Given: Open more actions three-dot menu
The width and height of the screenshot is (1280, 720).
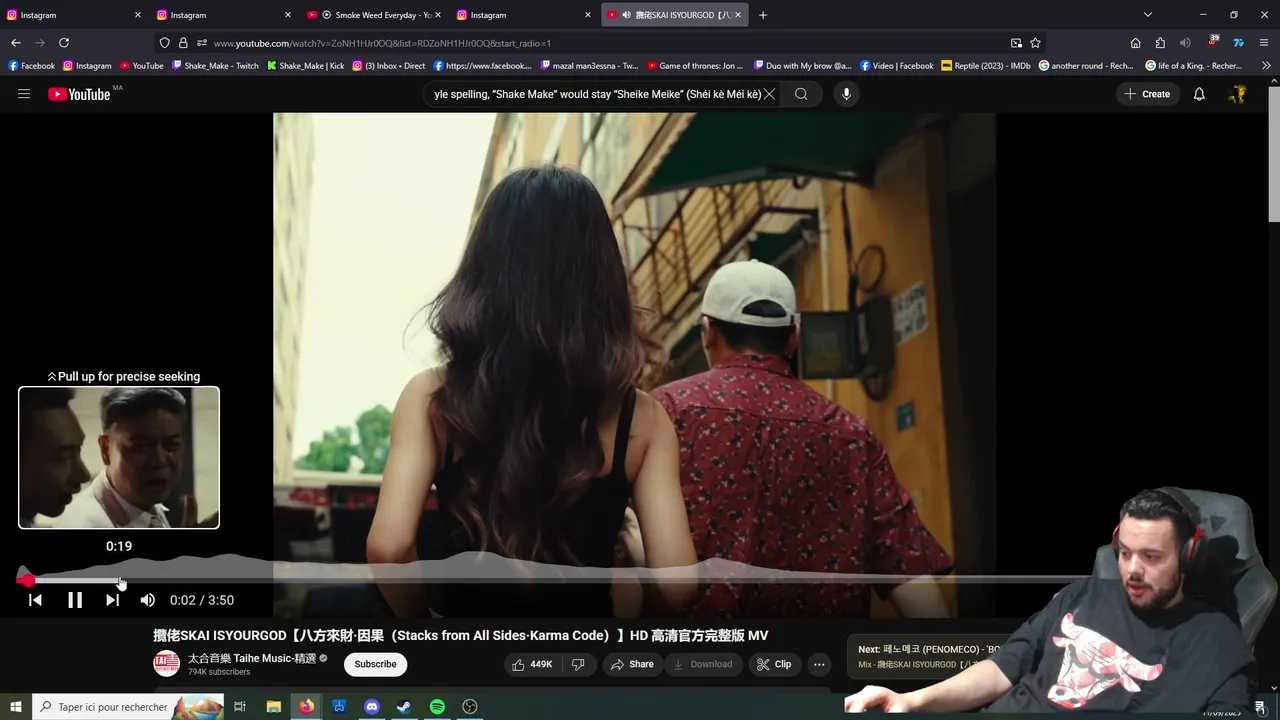Looking at the screenshot, I should pos(819,664).
